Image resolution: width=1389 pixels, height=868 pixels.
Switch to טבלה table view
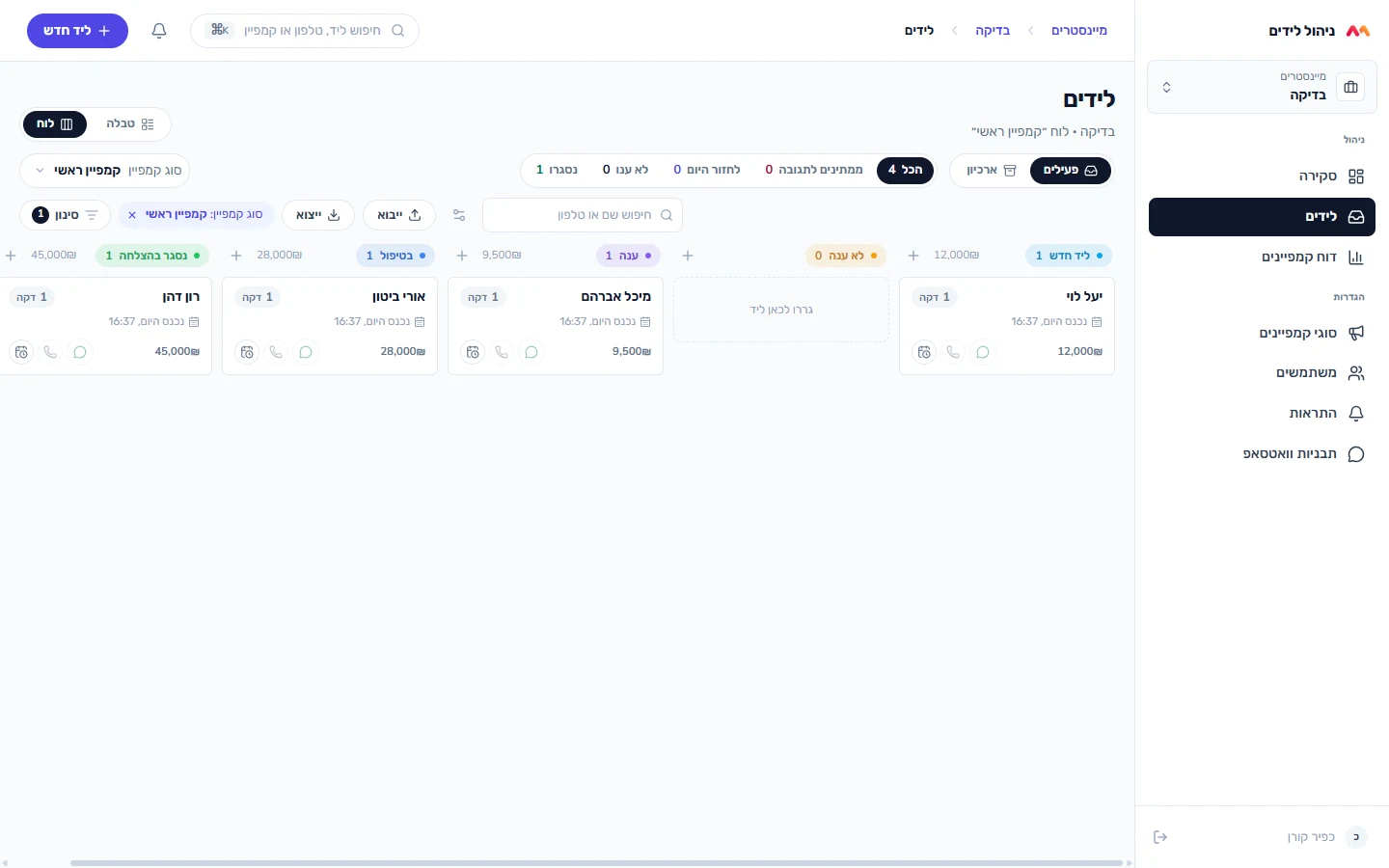click(x=130, y=123)
